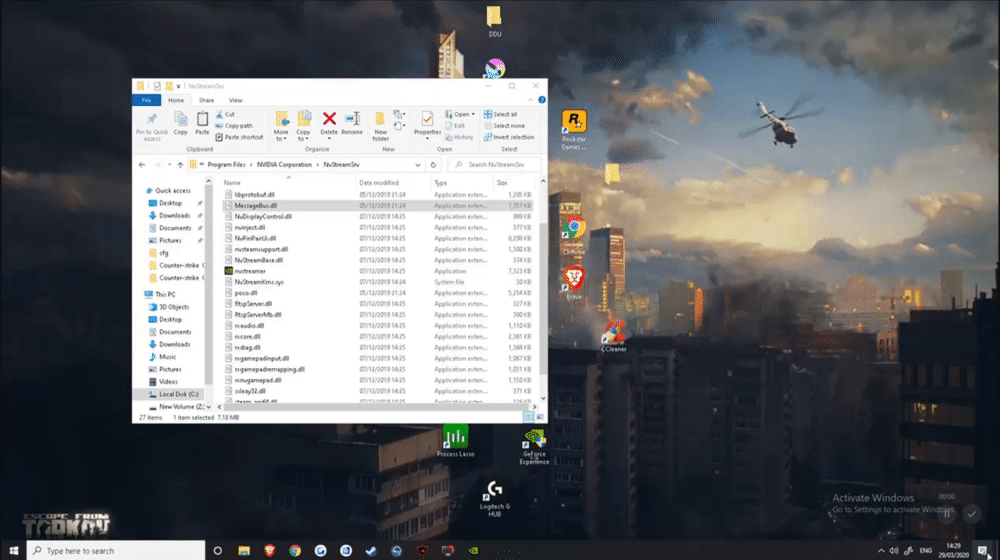
Task: Click the taskbar 'Type here to search' box
Action: tap(116, 550)
